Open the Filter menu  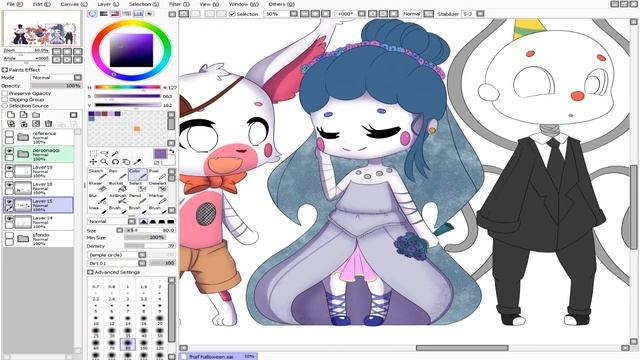pyautogui.click(x=179, y=4)
